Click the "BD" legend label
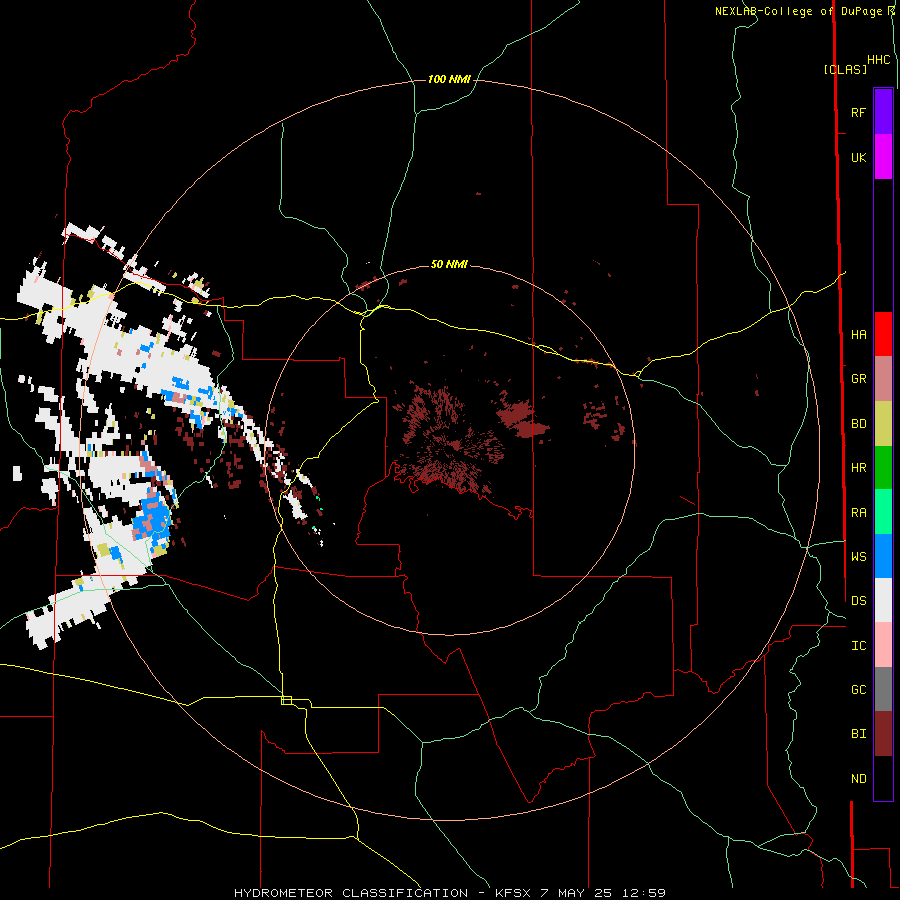 click(x=858, y=424)
